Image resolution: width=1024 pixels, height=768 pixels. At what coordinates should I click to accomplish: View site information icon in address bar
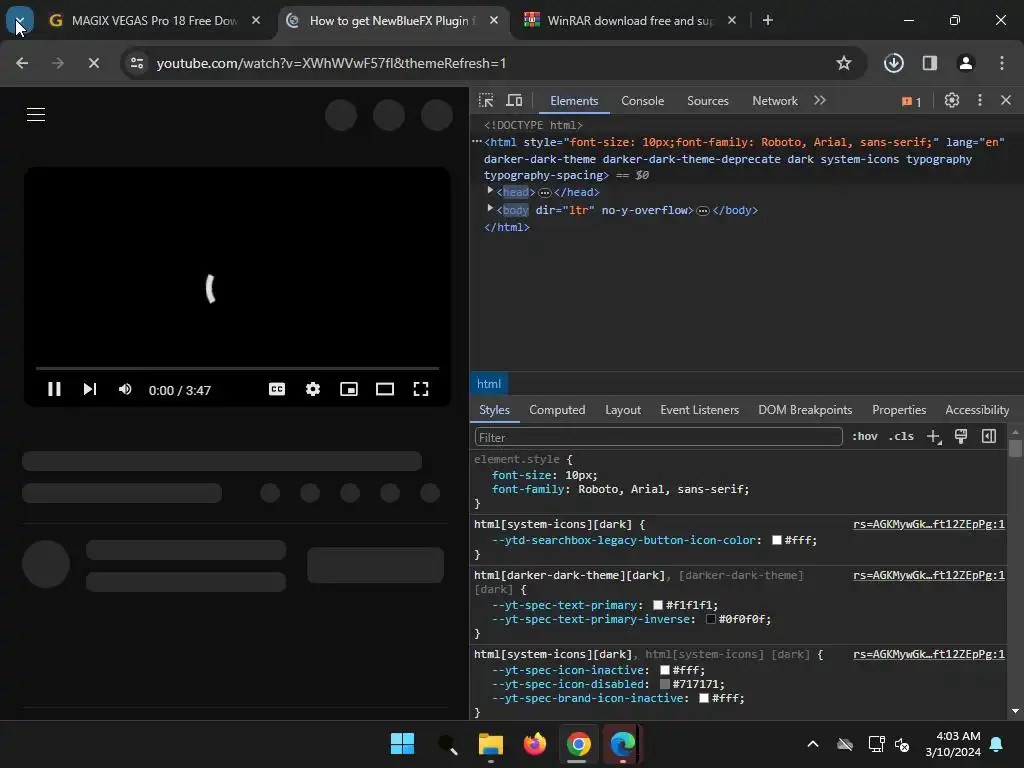136,63
